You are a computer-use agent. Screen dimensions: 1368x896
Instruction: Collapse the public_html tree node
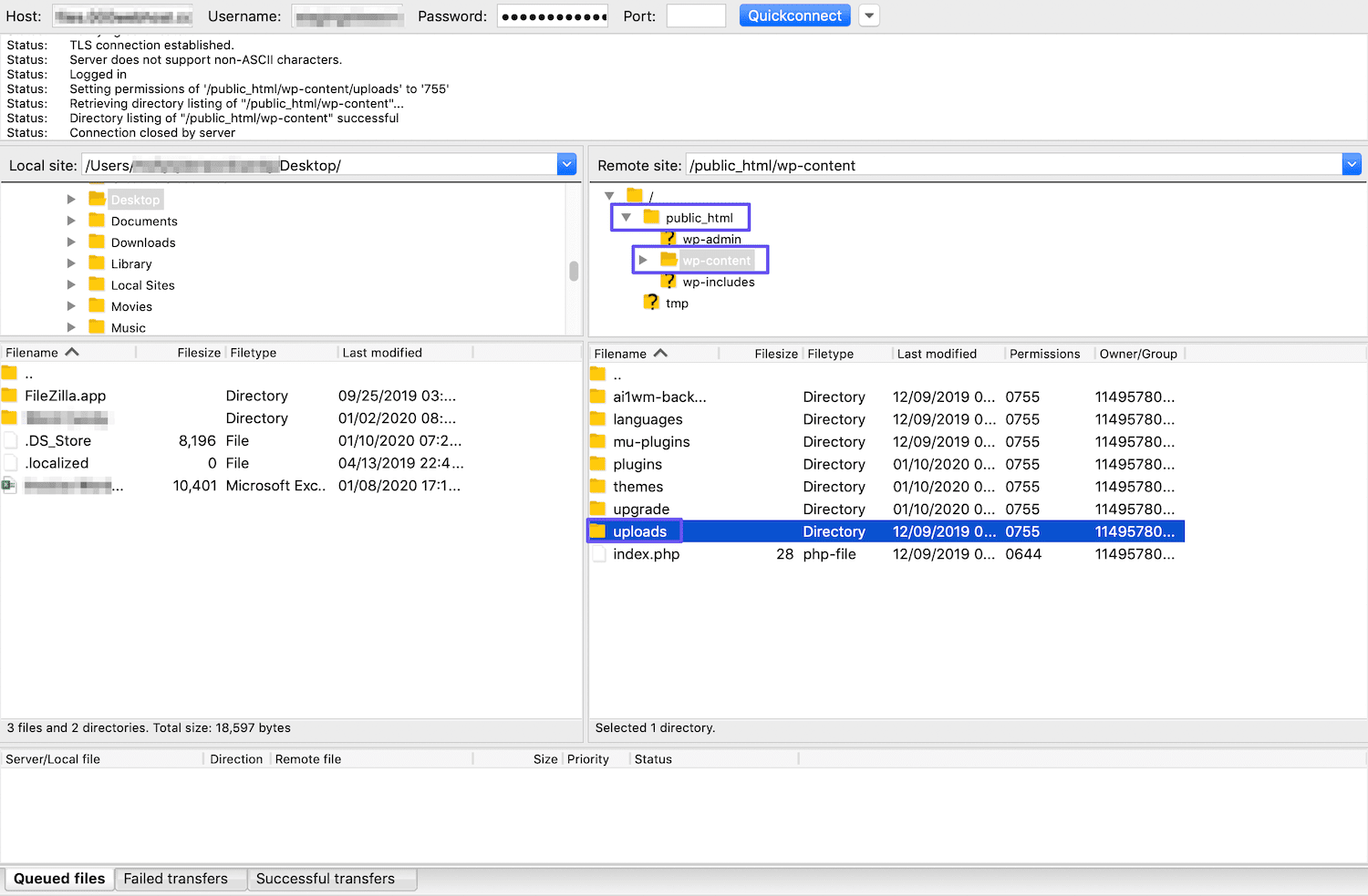click(626, 217)
